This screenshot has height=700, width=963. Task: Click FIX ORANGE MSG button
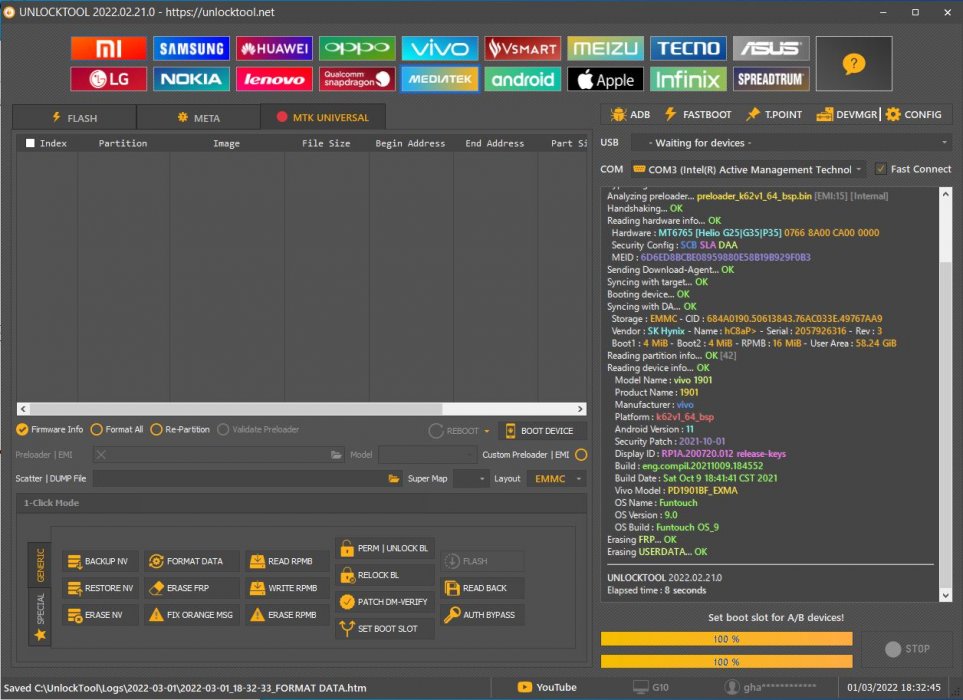click(192, 615)
